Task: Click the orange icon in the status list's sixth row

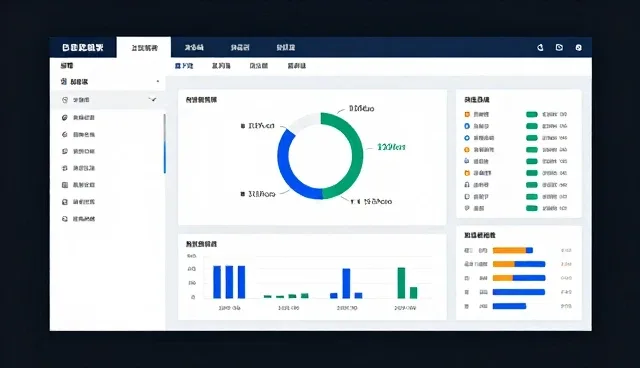Action: point(467,173)
